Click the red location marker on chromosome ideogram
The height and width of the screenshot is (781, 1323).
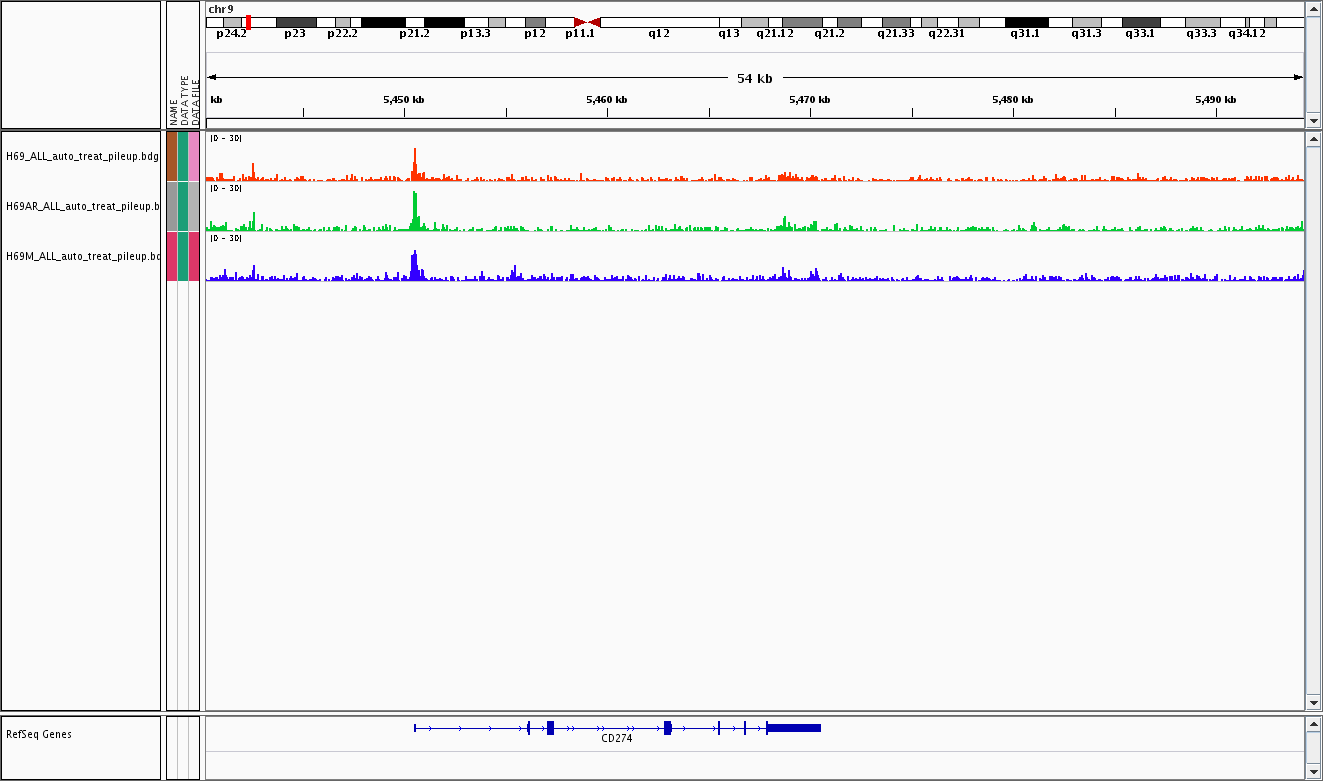click(x=248, y=22)
